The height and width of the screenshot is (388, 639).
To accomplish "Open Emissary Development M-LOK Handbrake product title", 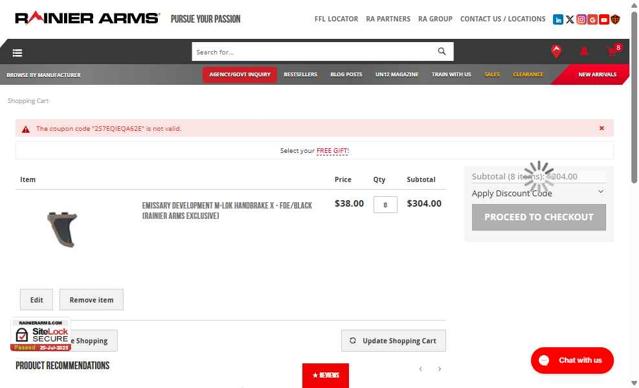I will (x=227, y=210).
